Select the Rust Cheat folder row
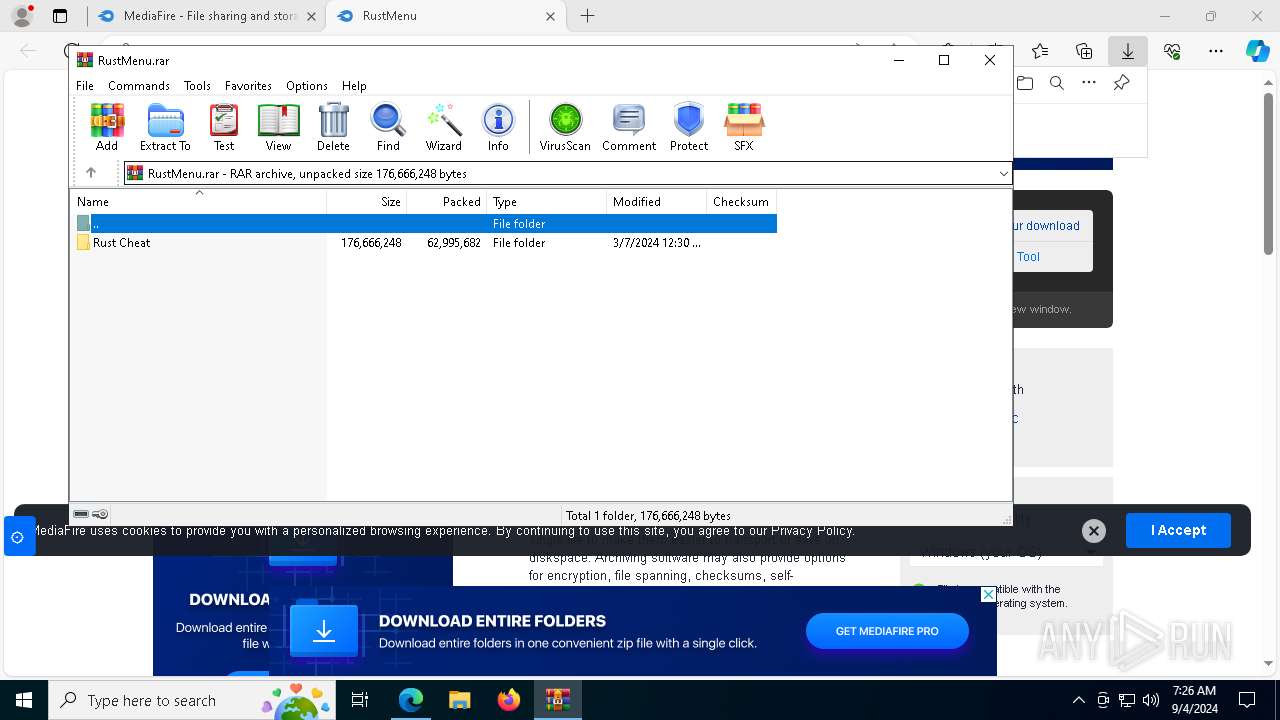The height and width of the screenshot is (720, 1280). coord(424,243)
